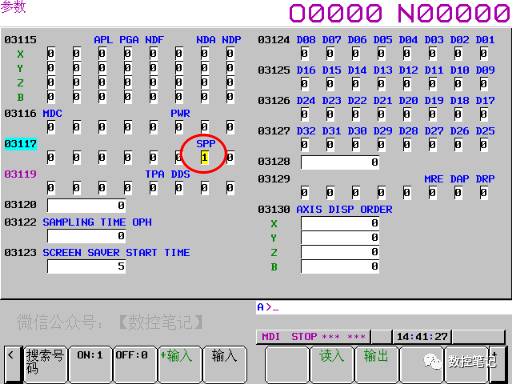Select the D08 bit of parameter 03124

(x=304, y=53)
